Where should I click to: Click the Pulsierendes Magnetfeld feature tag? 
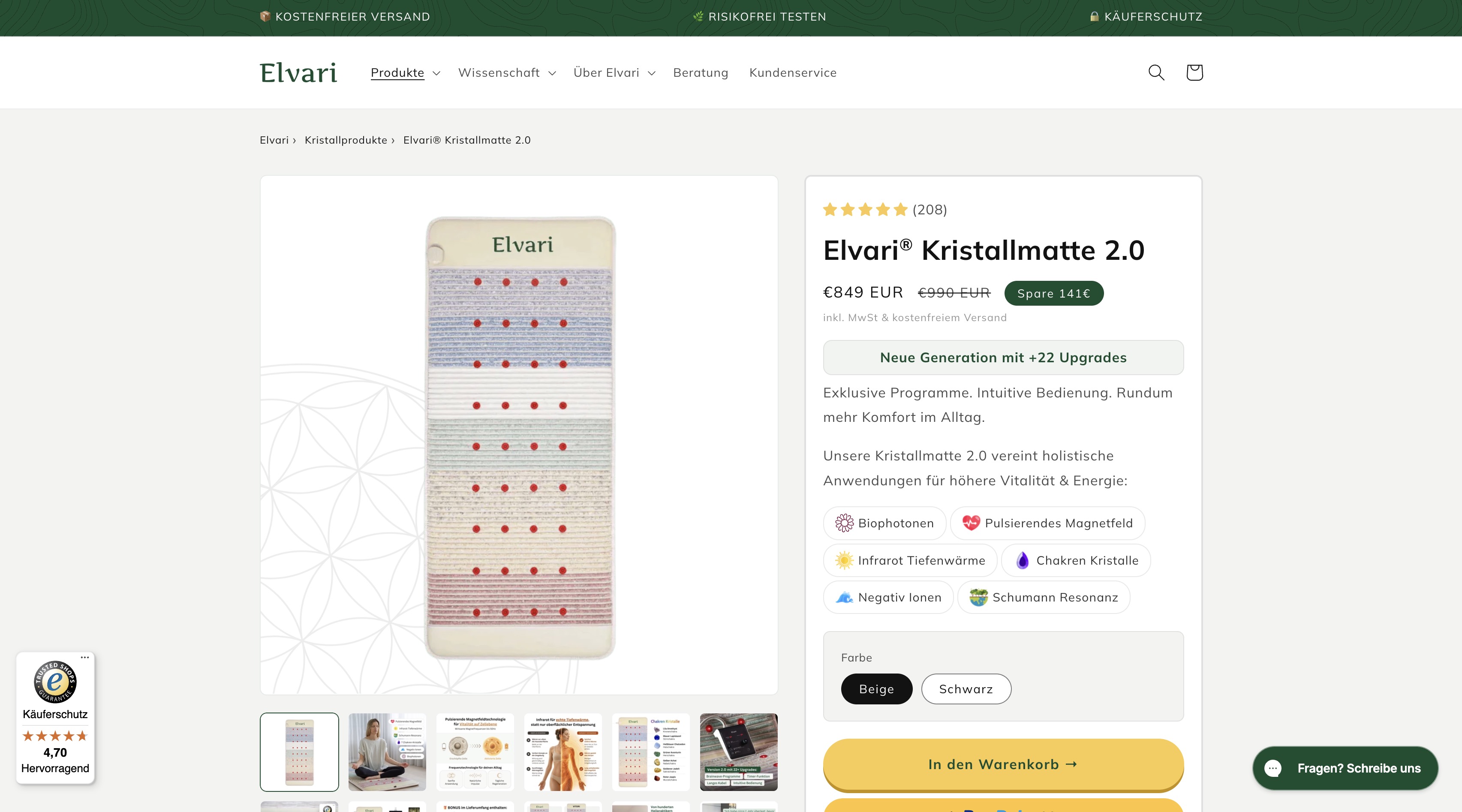pyautogui.click(x=1047, y=523)
